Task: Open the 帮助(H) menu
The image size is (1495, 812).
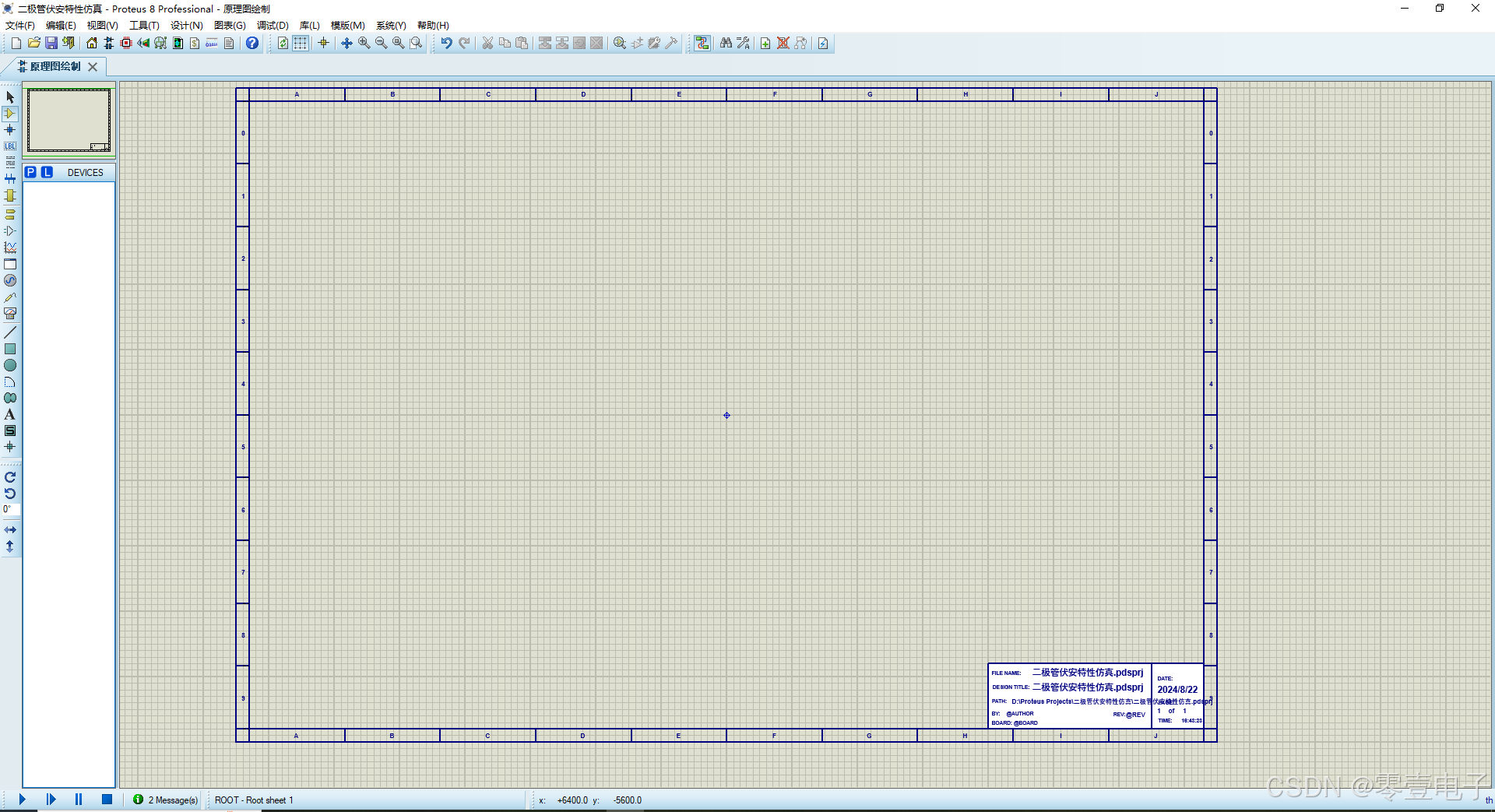Action: [433, 26]
